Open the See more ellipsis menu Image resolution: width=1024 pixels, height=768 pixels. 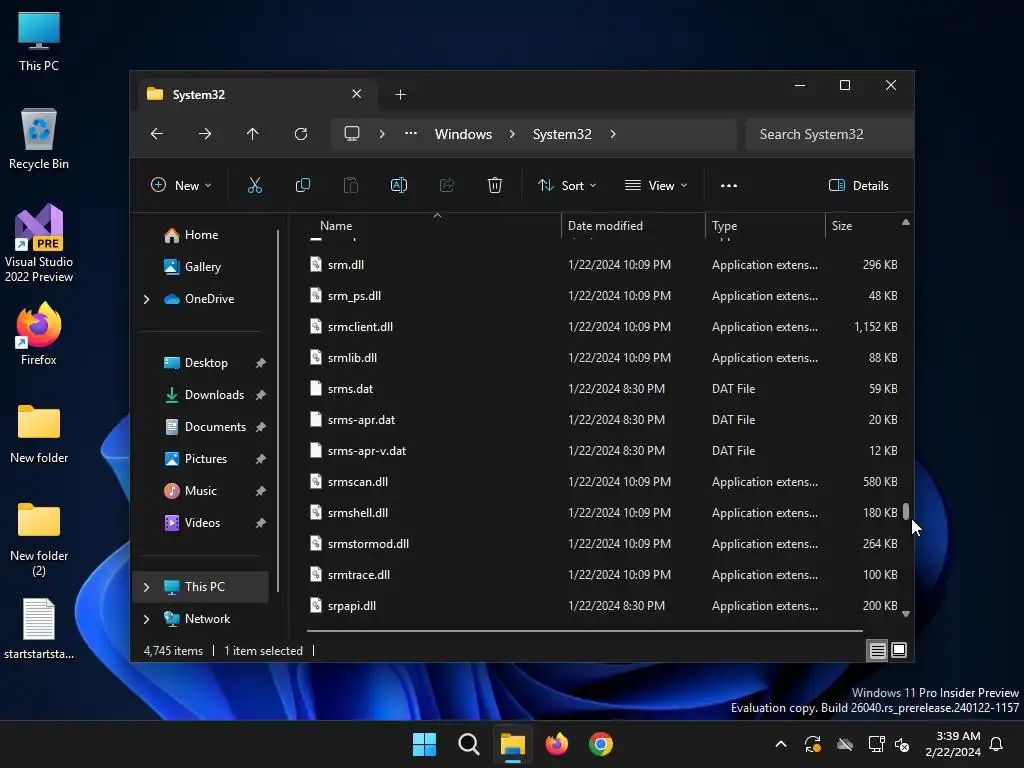[x=729, y=185]
